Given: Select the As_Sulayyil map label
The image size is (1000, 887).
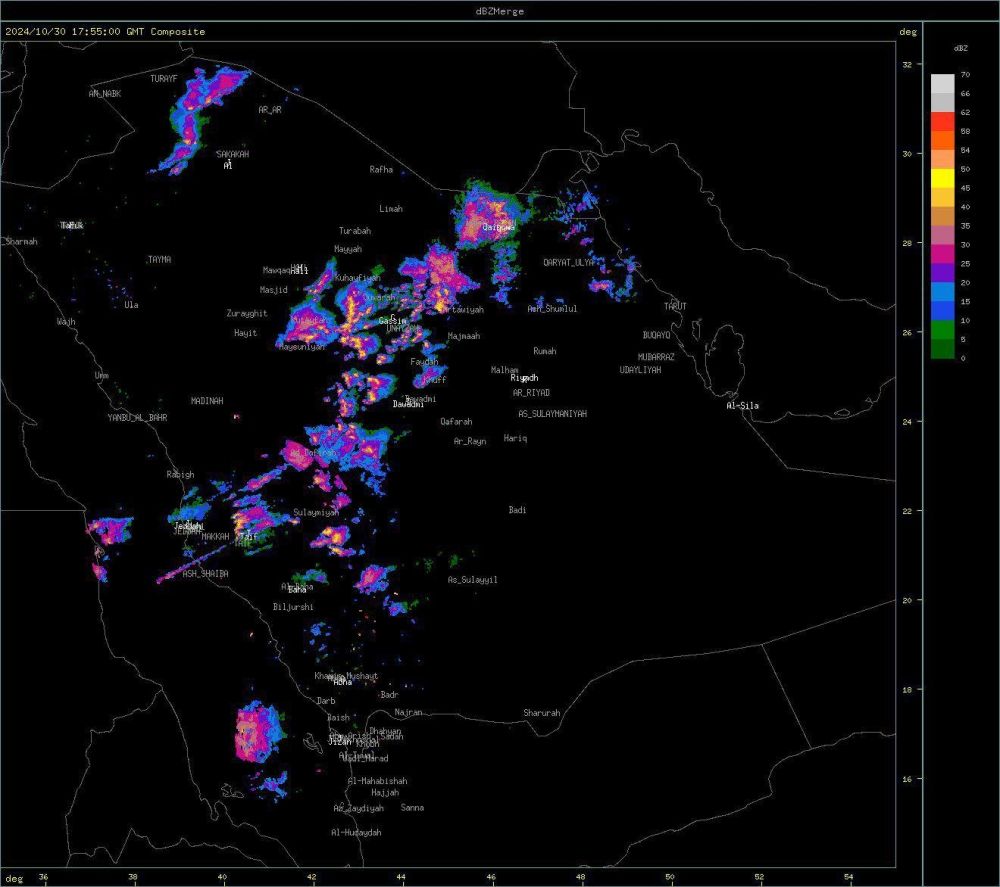Looking at the screenshot, I should click(472, 580).
